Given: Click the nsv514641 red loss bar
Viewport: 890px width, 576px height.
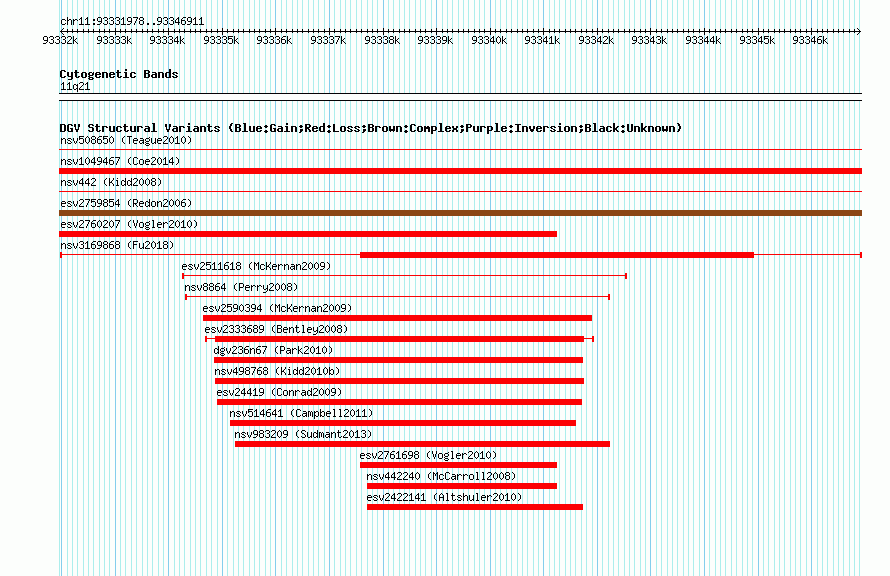Looking at the screenshot, I should click(403, 423).
